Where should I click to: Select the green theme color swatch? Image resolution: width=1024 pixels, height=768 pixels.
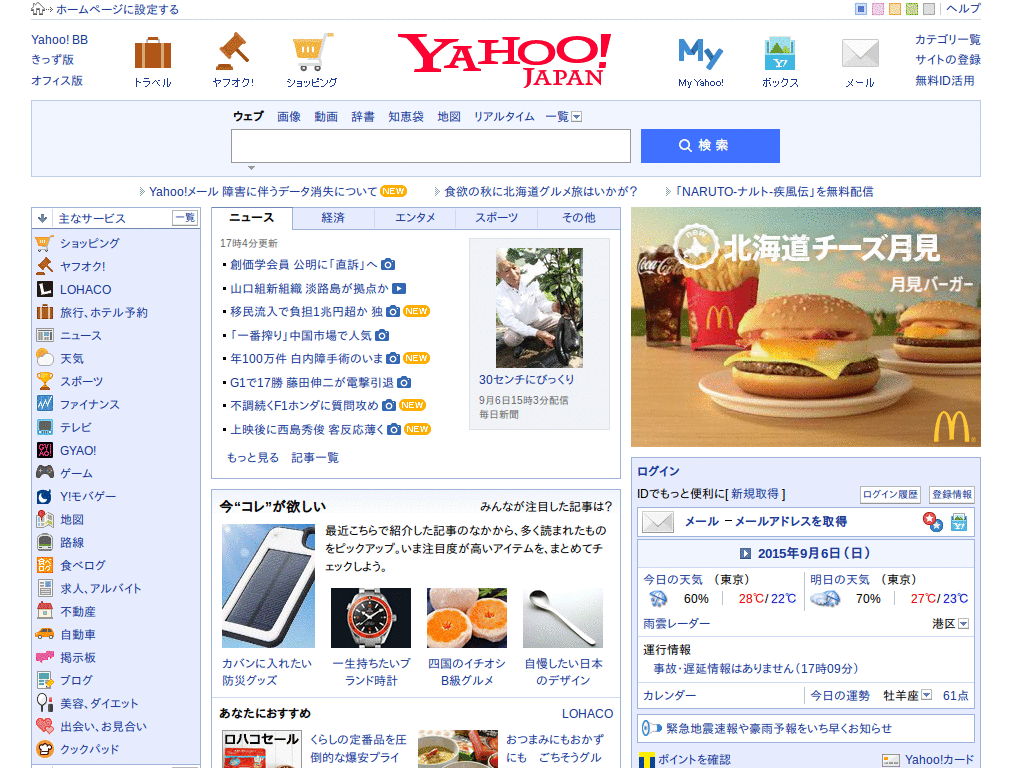[x=912, y=9]
